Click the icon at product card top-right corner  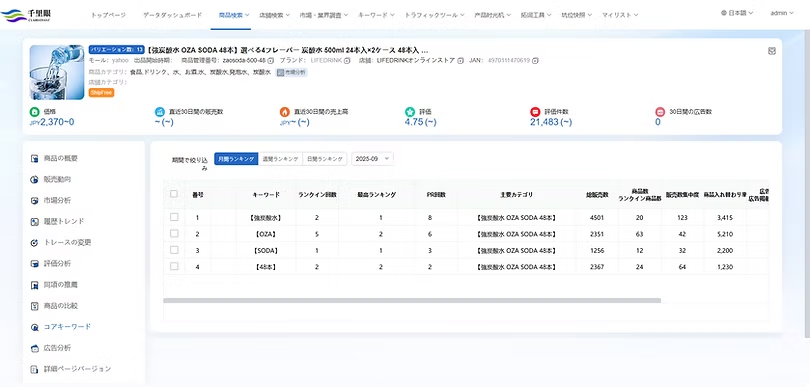[x=772, y=51]
